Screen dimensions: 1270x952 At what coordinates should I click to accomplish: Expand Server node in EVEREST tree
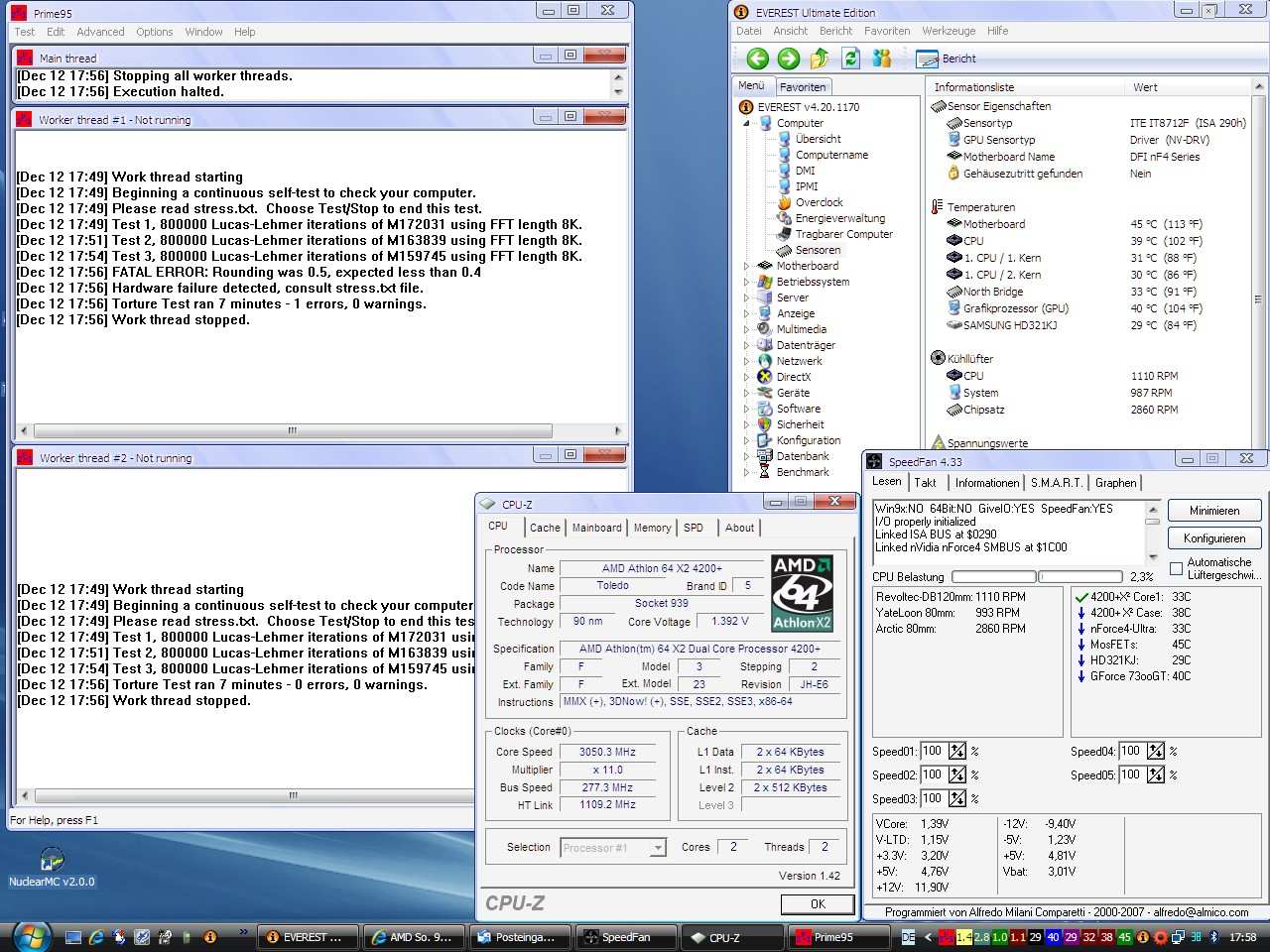click(x=747, y=297)
